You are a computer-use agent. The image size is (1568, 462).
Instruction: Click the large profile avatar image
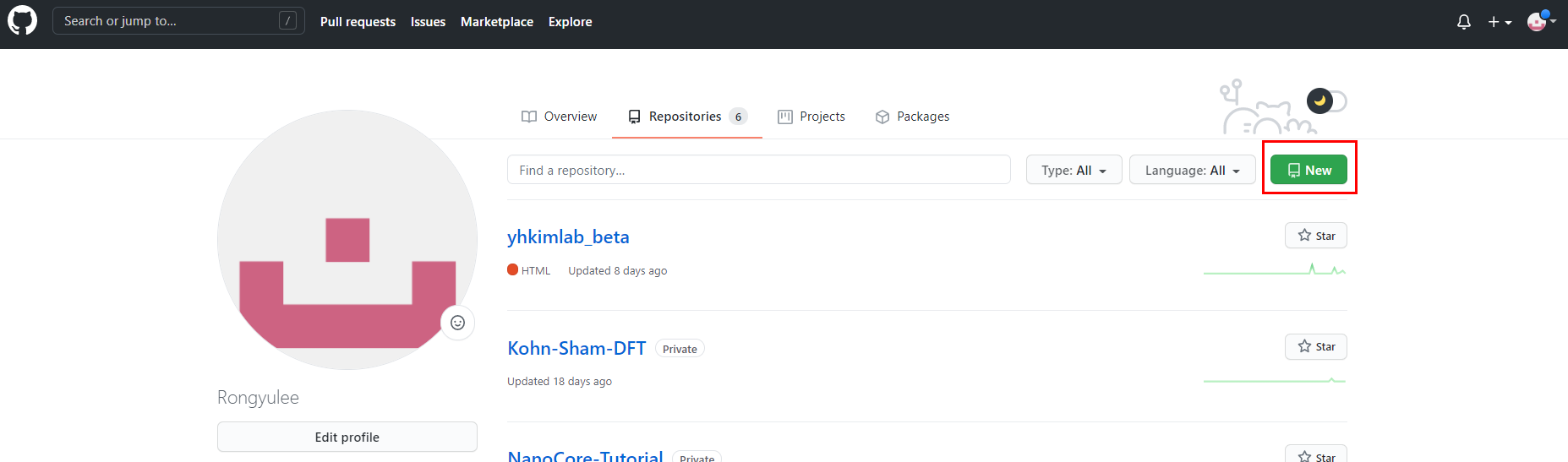tap(347, 240)
